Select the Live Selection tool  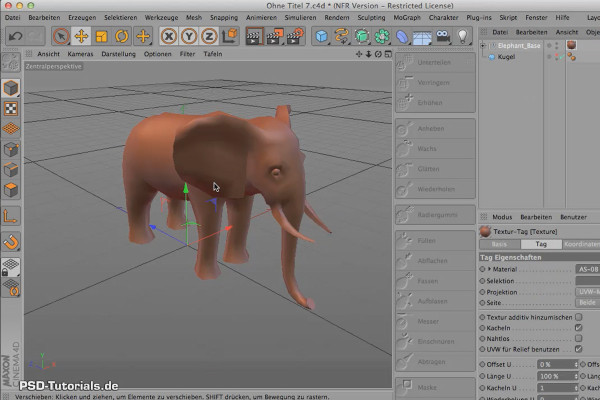point(61,36)
